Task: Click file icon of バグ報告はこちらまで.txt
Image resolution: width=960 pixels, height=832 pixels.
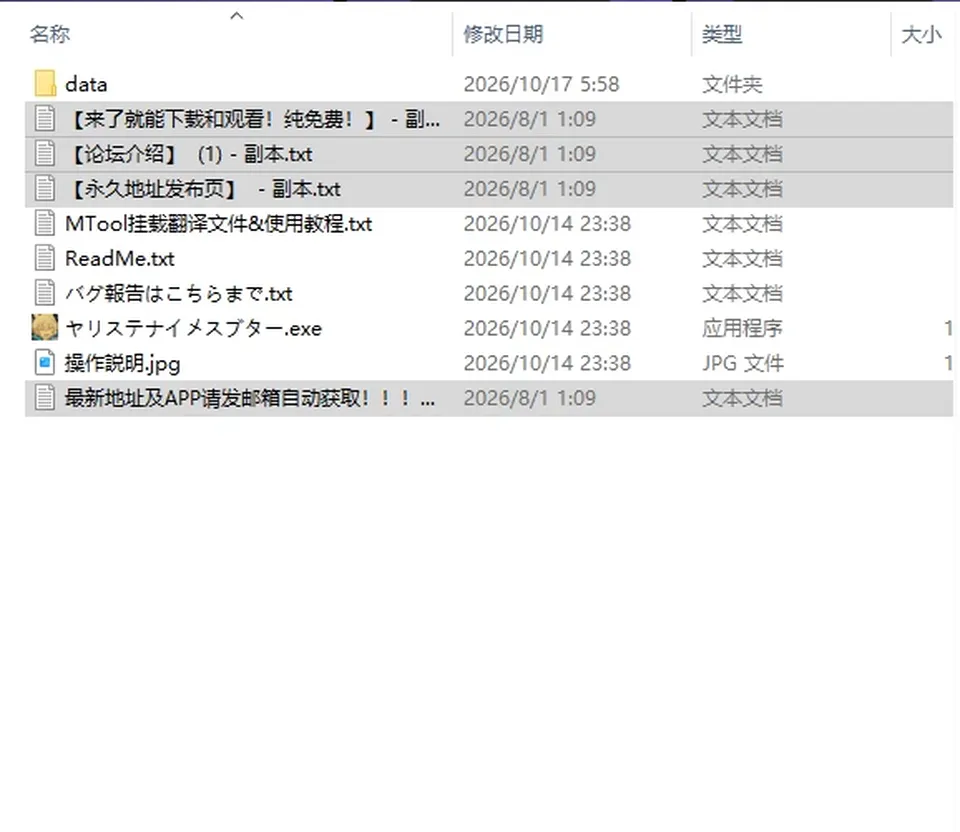Action: [45, 293]
